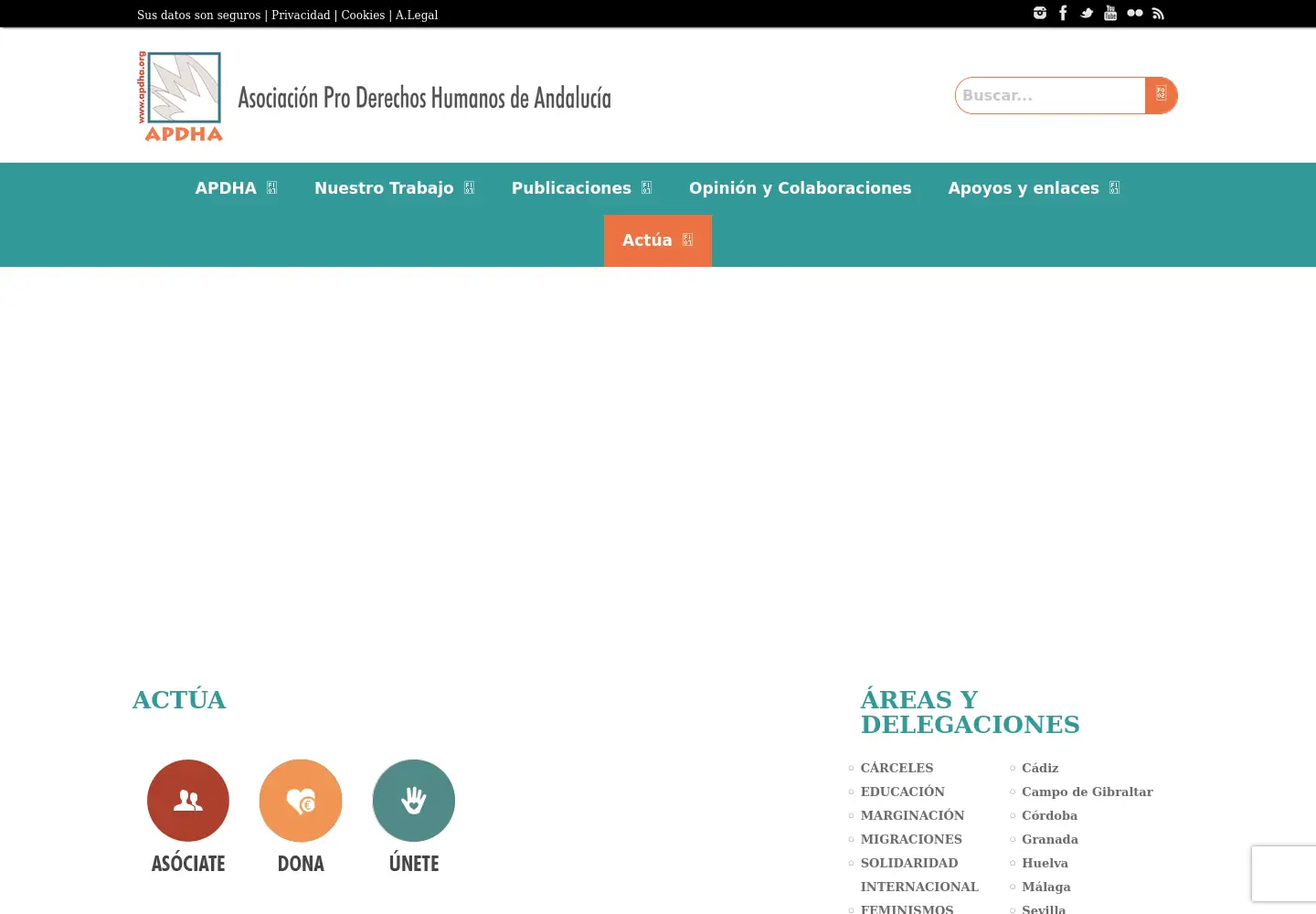The image size is (1316, 914).
Task: Open the Facebook social icon
Action: (1063, 13)
